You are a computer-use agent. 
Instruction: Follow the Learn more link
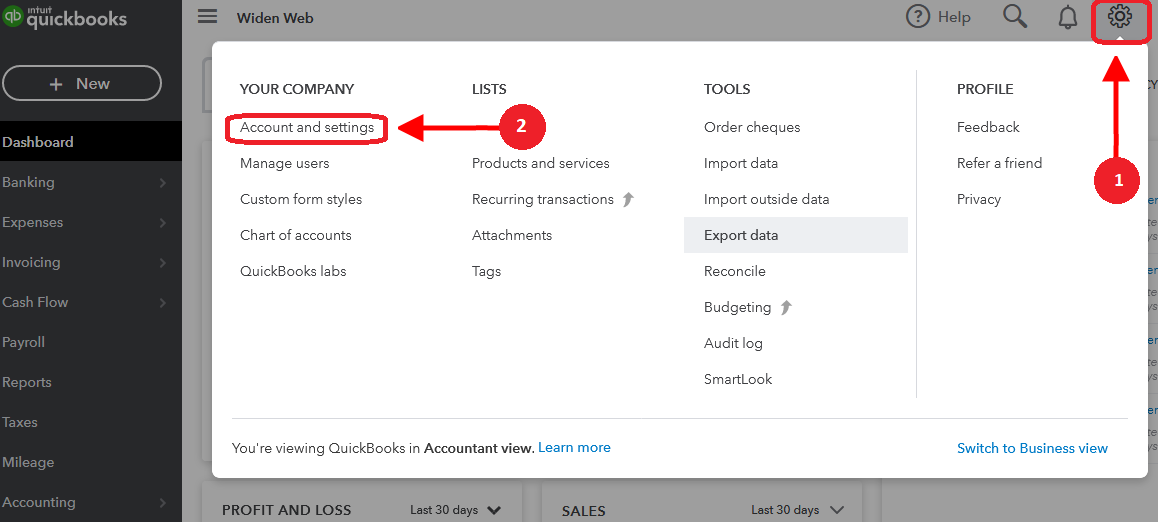point(574,447)
